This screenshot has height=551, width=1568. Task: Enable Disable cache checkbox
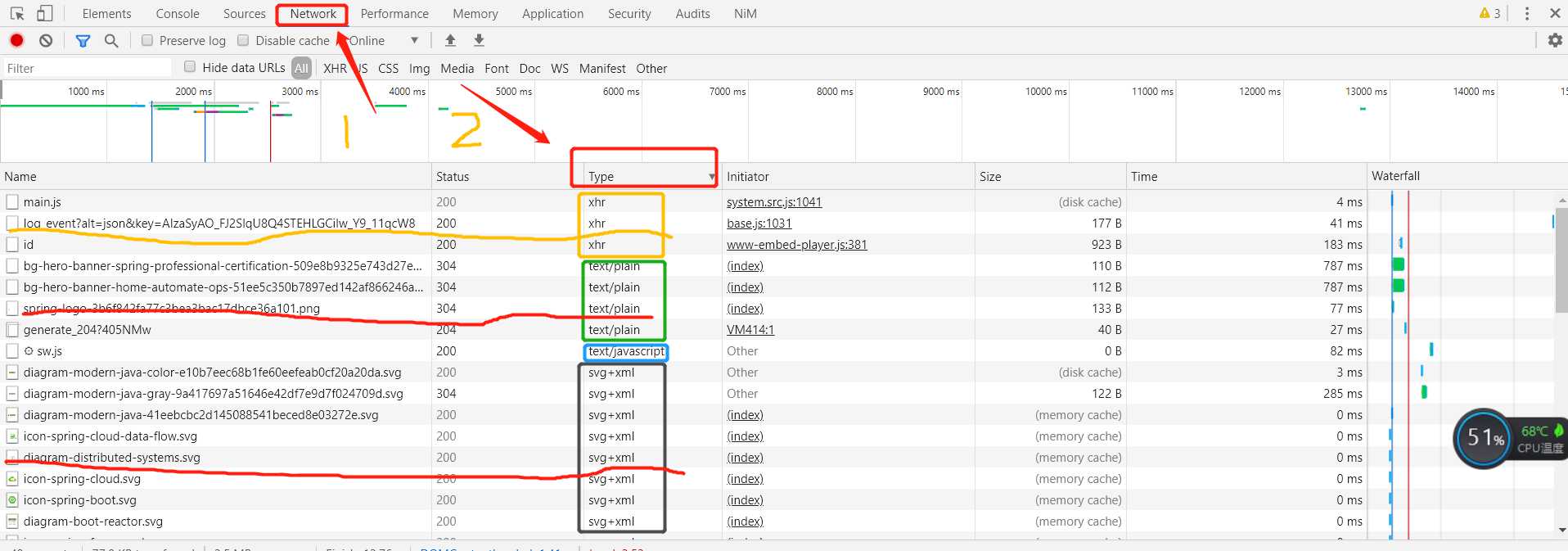pyautogui.click(x=243, y=40)
